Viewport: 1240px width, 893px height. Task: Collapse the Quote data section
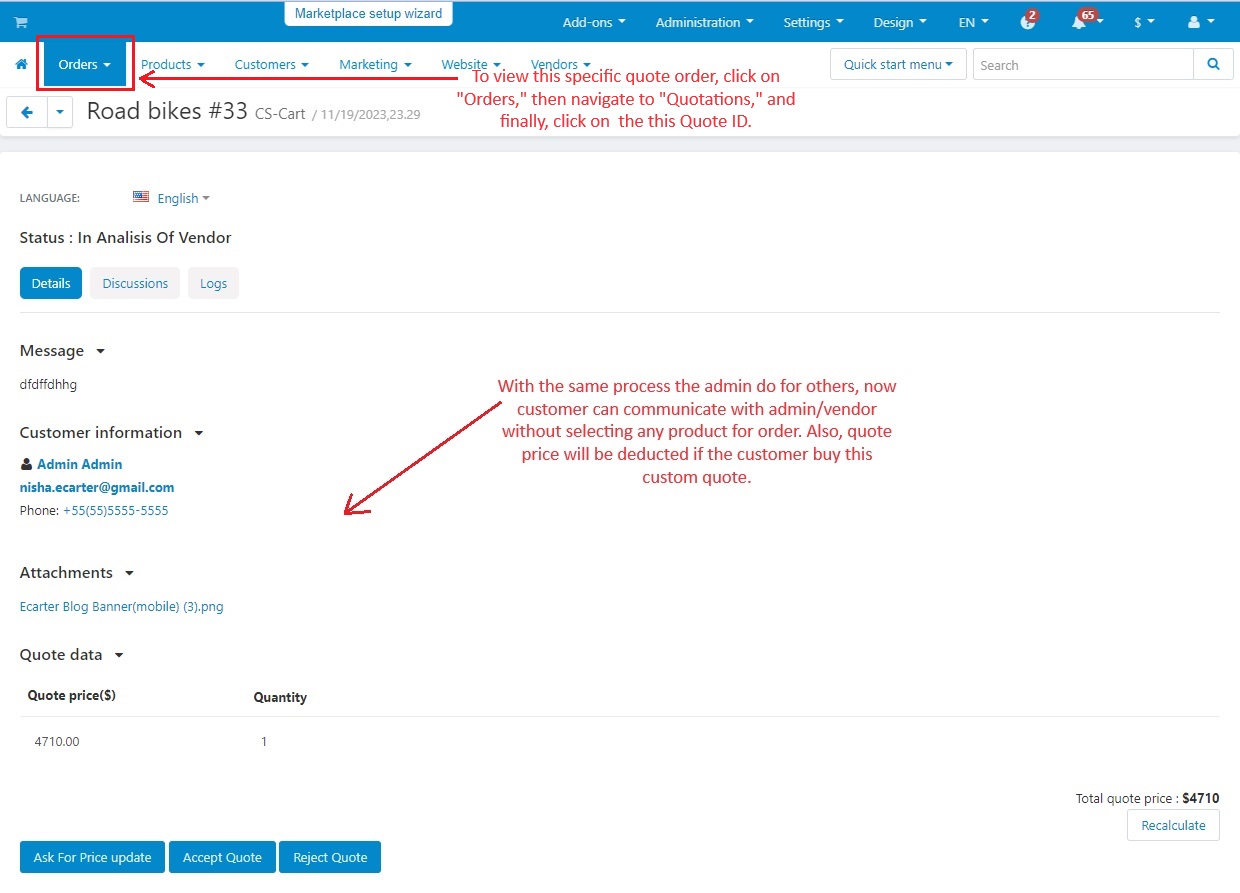point(118,655)
